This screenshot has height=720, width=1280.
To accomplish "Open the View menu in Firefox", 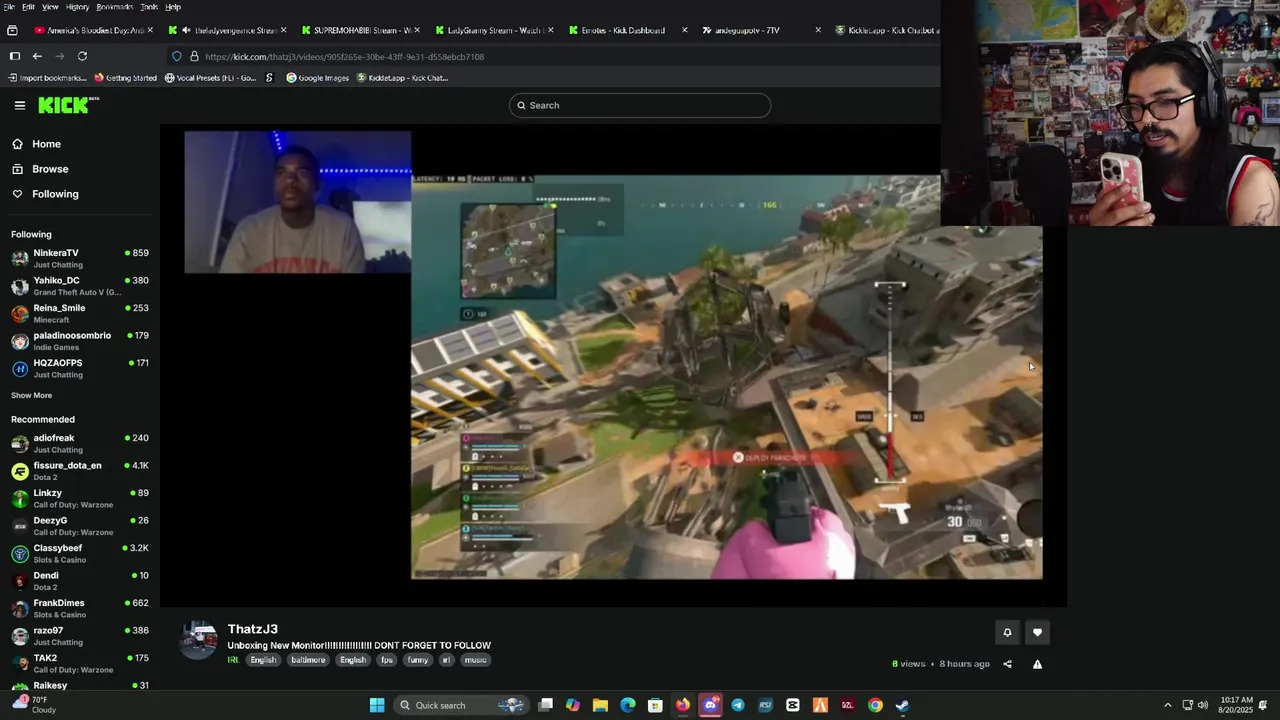I will tap(50, 7).
